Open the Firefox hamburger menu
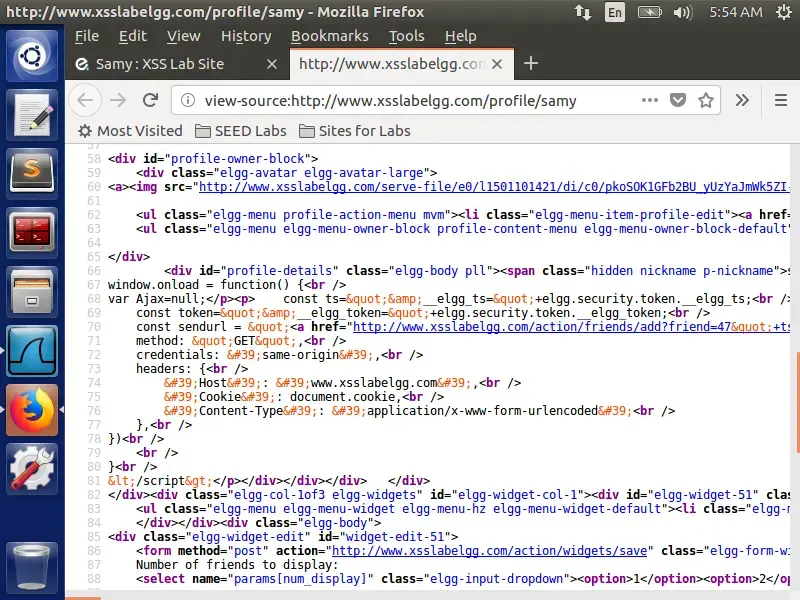This screenshot has width=800, height=600. 781,100
